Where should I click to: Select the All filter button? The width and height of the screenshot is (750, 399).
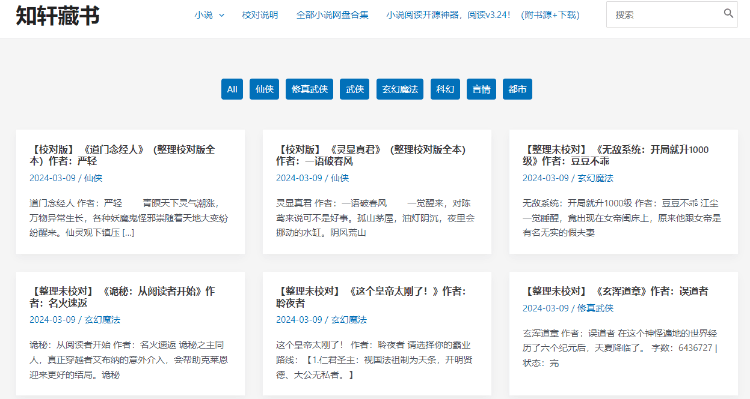[232, 89]
